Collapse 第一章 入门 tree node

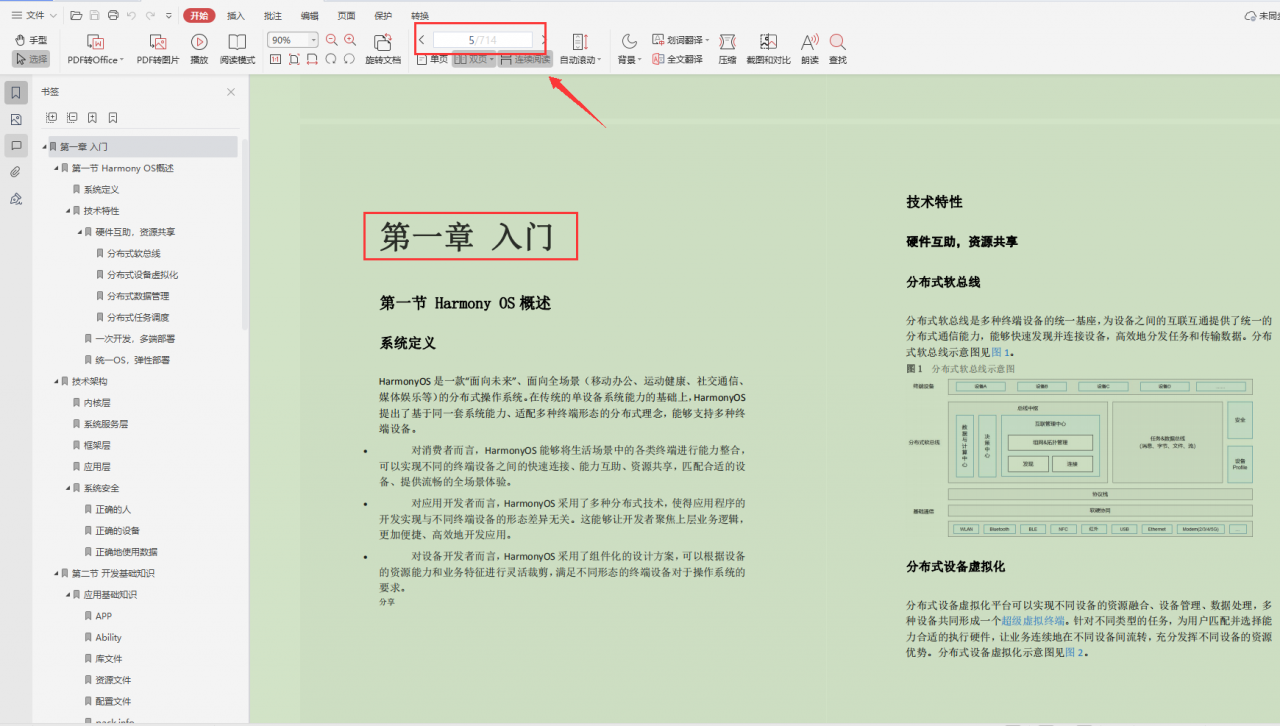coord(44,147)
